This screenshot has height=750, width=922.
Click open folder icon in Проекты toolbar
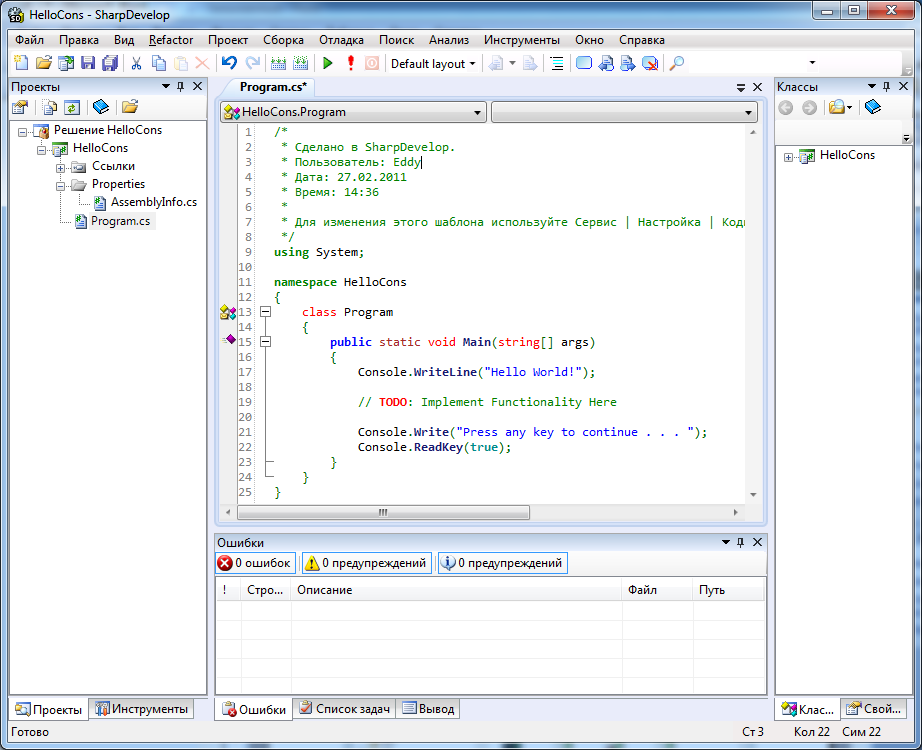[130, 107]
